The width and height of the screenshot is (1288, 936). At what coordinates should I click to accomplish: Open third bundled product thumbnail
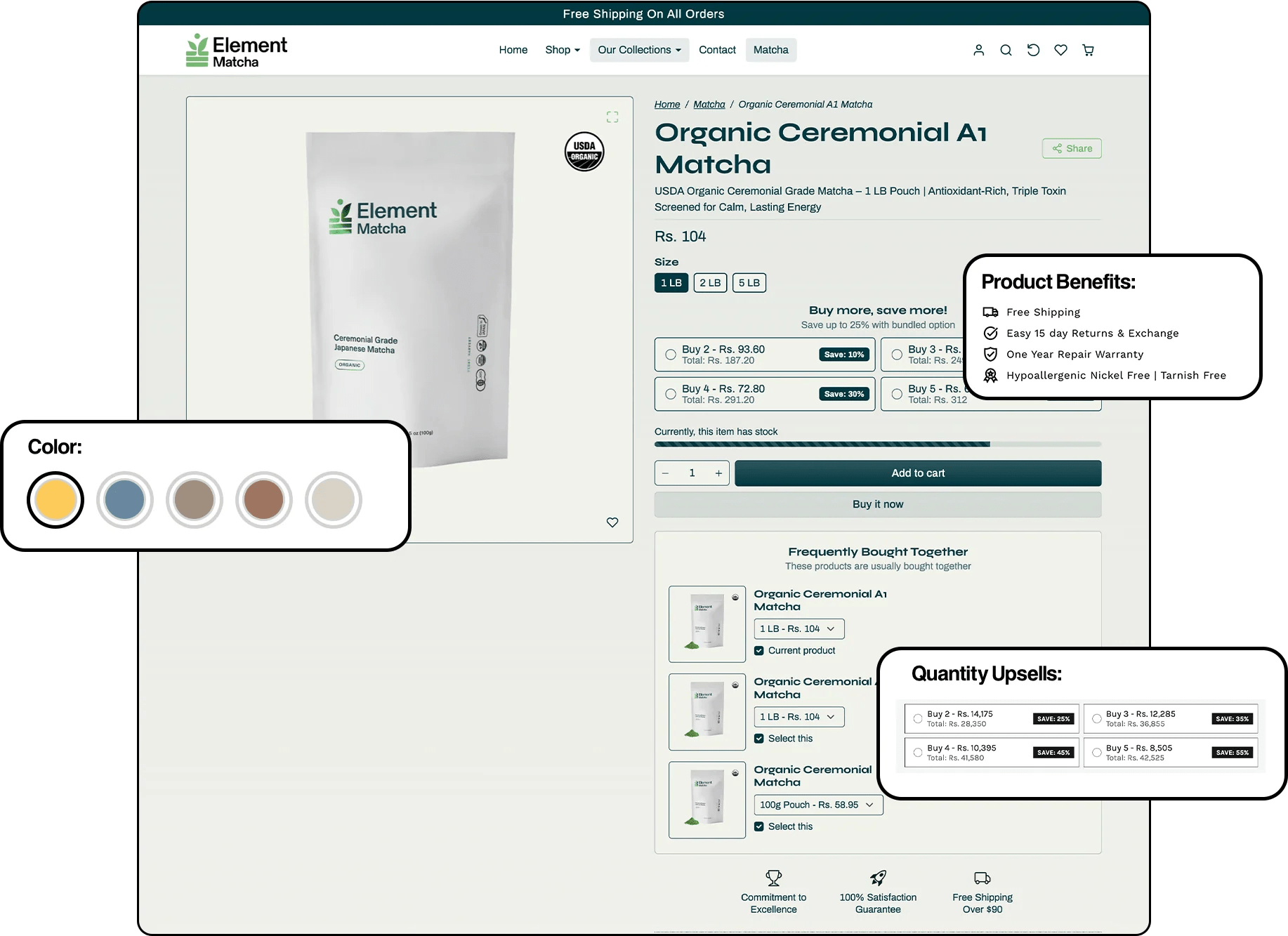tap(707, 800)
